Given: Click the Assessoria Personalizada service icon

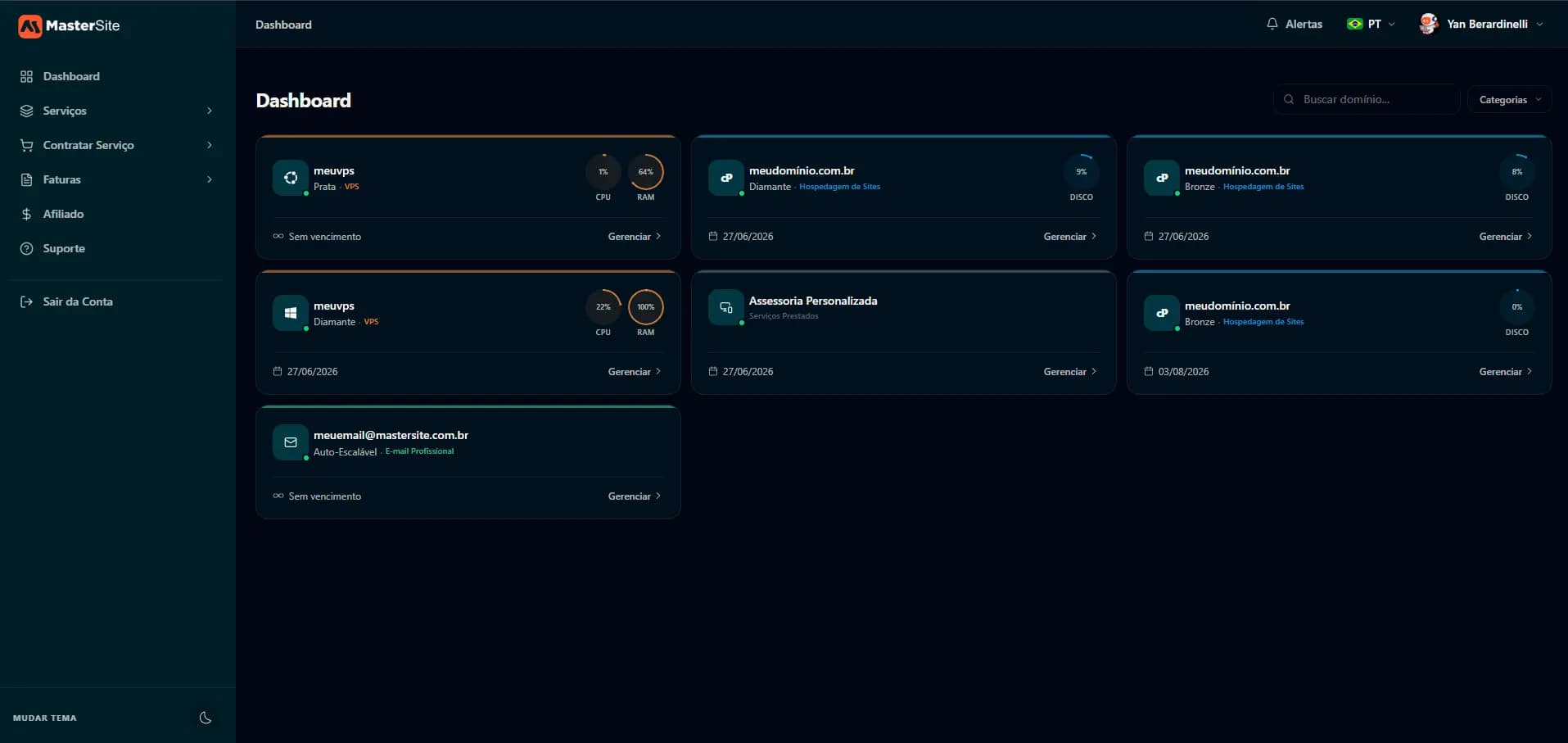Looking at the screenshot, I should click(725, 308).
